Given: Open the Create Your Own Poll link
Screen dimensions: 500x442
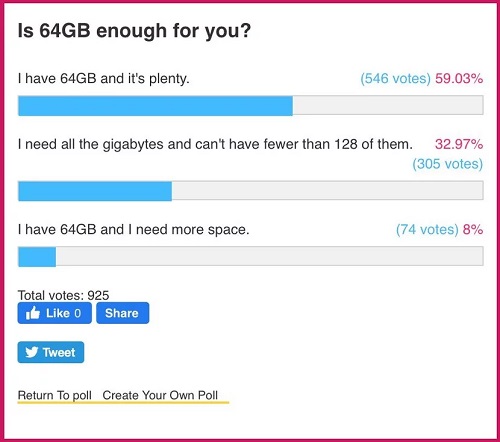Looking at the screenshot, I should click(x=160, y=395).
